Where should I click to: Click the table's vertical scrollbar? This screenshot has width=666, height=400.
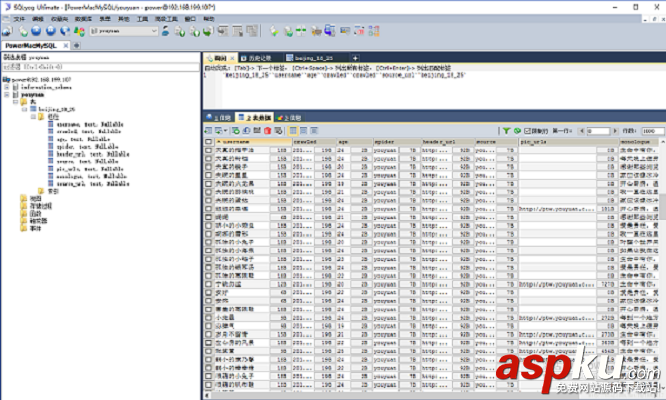click(662, 263)
